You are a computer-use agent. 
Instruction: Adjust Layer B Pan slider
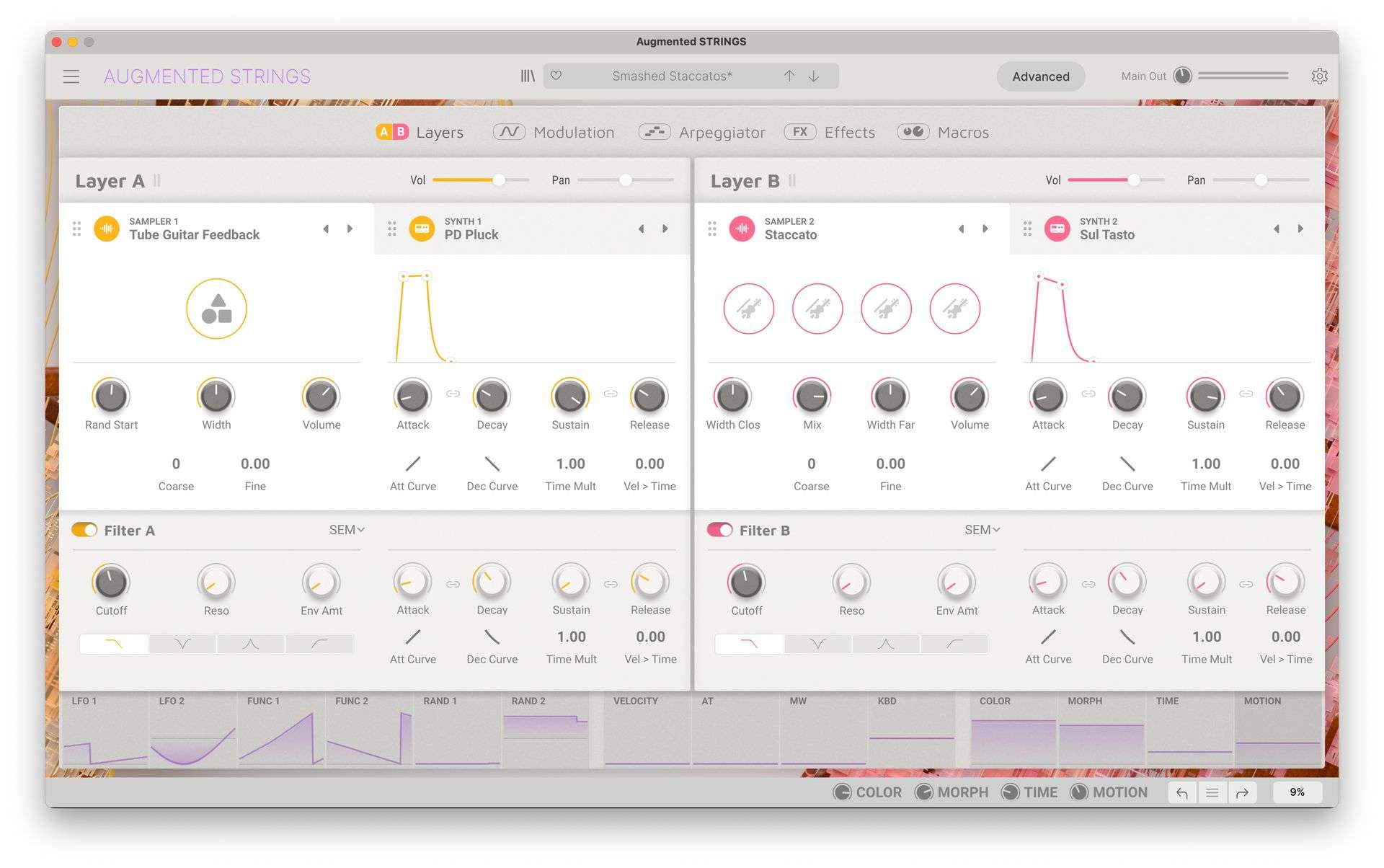pyautogui.click(x=1261, y=180)
